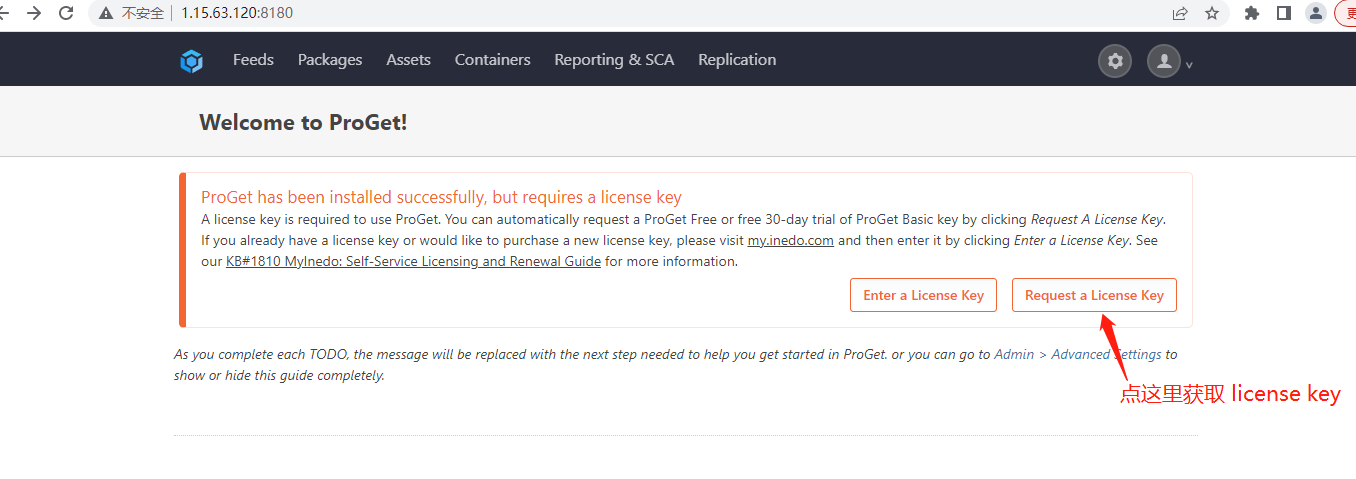Open the Chrome profile avatar

[x=1316, y=13]
